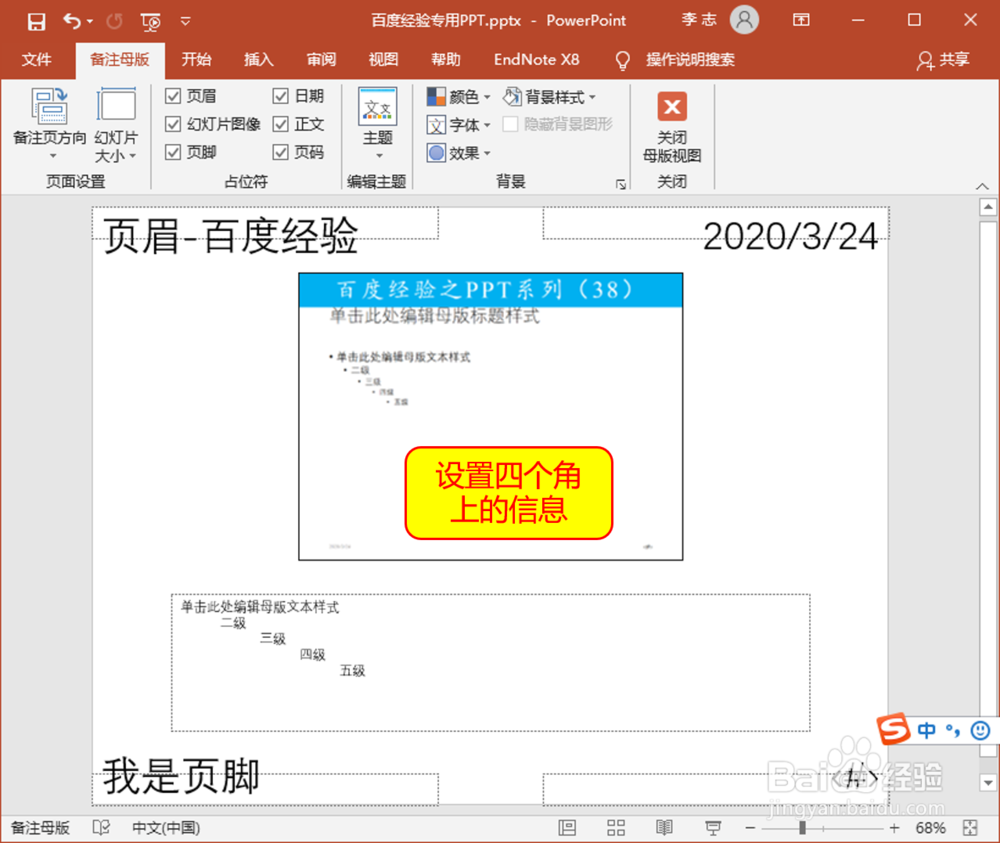Zoom out with the minus button
Viewport: 1000px width, 843px height.
pyautogui.click(x=750, y=828)
